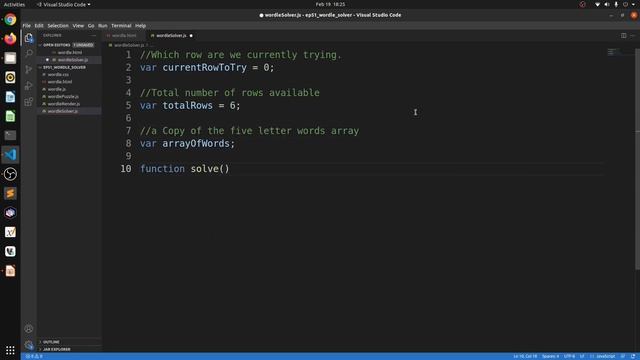Open OBS Studio from the dock
Screen dimensions: 640x360
(10, 174)
